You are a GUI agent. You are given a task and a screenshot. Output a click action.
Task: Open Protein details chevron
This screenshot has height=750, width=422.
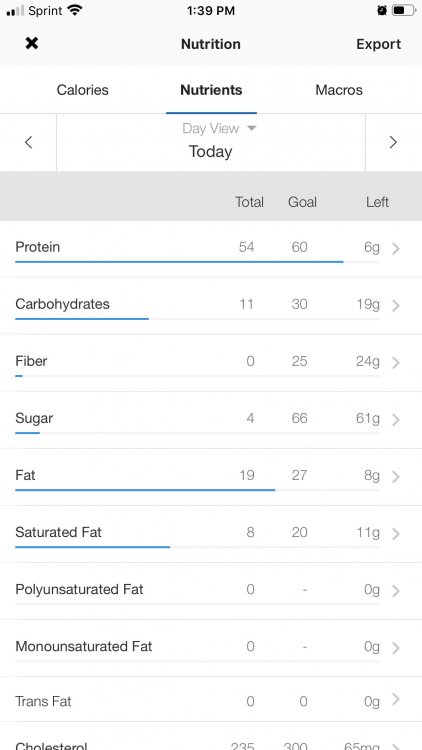click(x=396, y=248)
